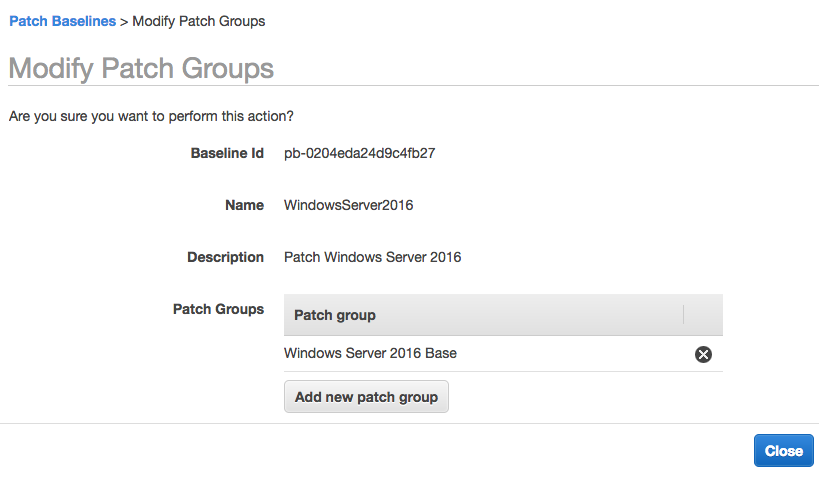Viewport: 826px width, 479px height.
Task: Click the Name field label
Action: [x=244, y=206]
